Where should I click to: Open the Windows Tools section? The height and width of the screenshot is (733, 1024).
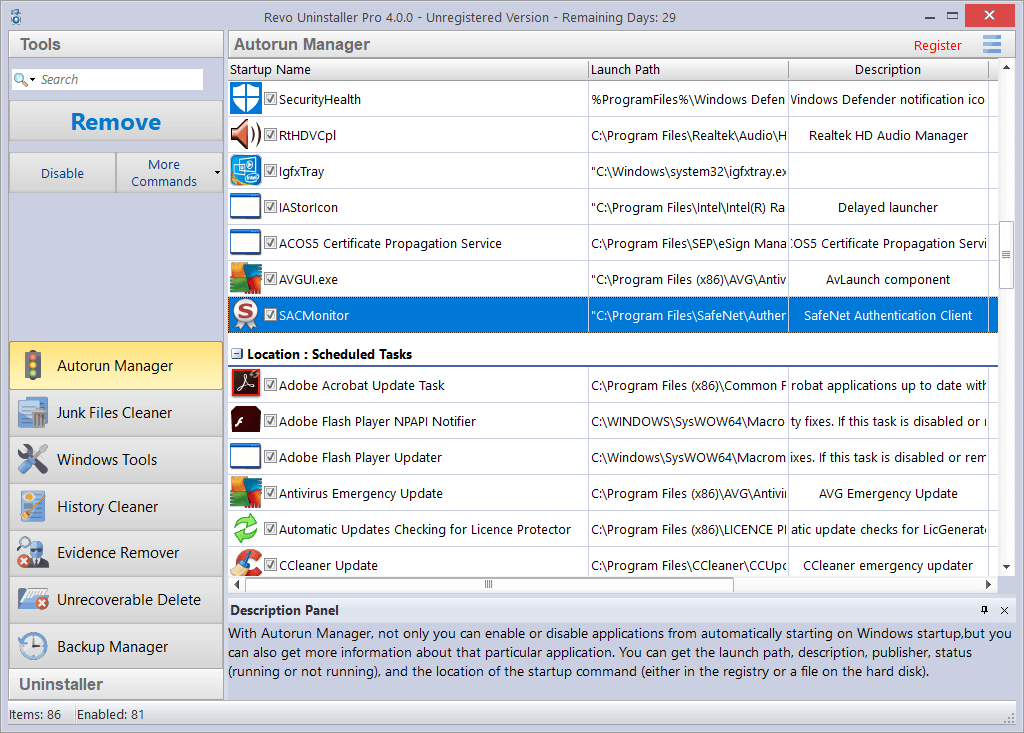pos(116,459)
